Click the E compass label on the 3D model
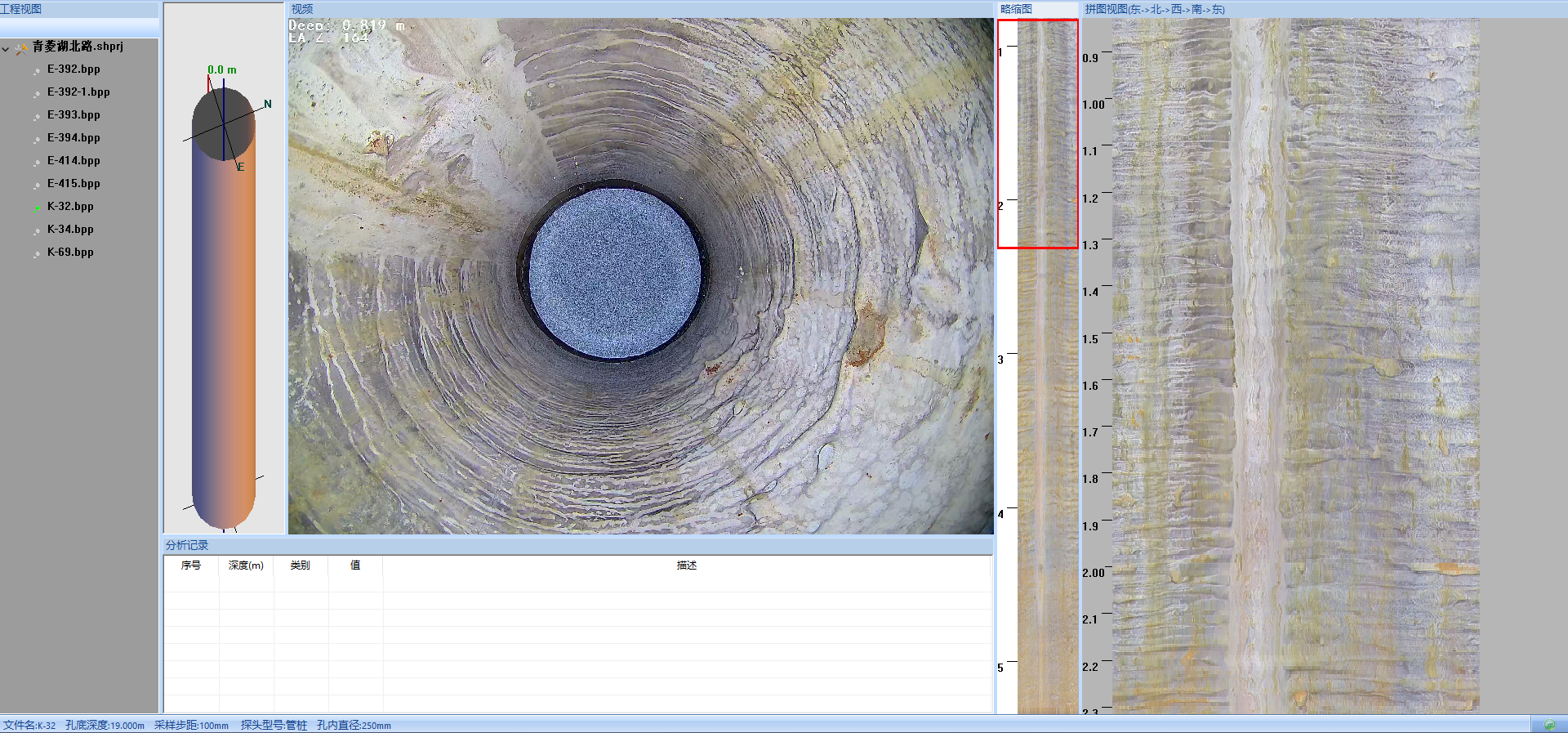Viewport: 1568px width, 733px height. [241, 167]
